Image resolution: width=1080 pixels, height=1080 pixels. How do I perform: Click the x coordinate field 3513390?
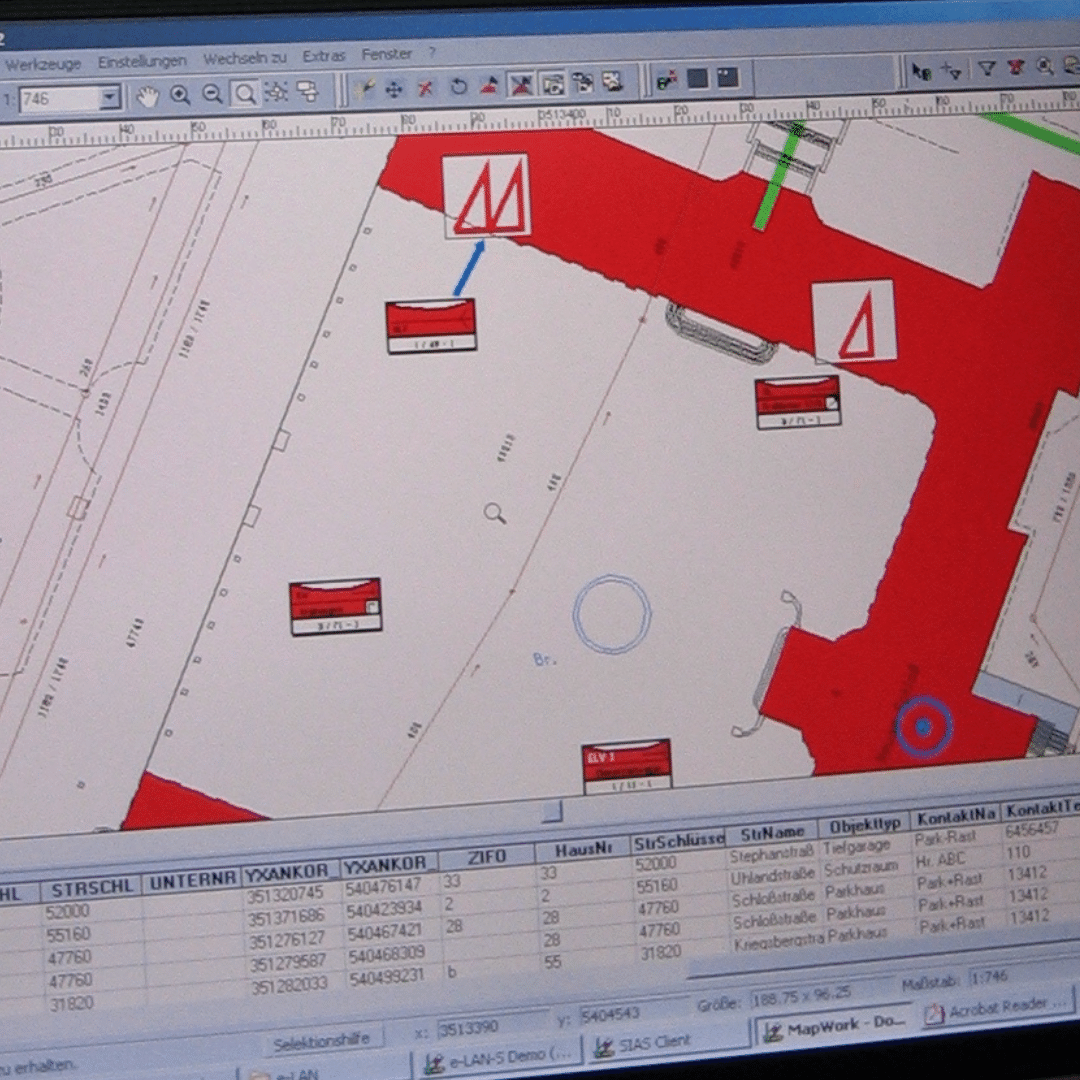point(492,1027)
